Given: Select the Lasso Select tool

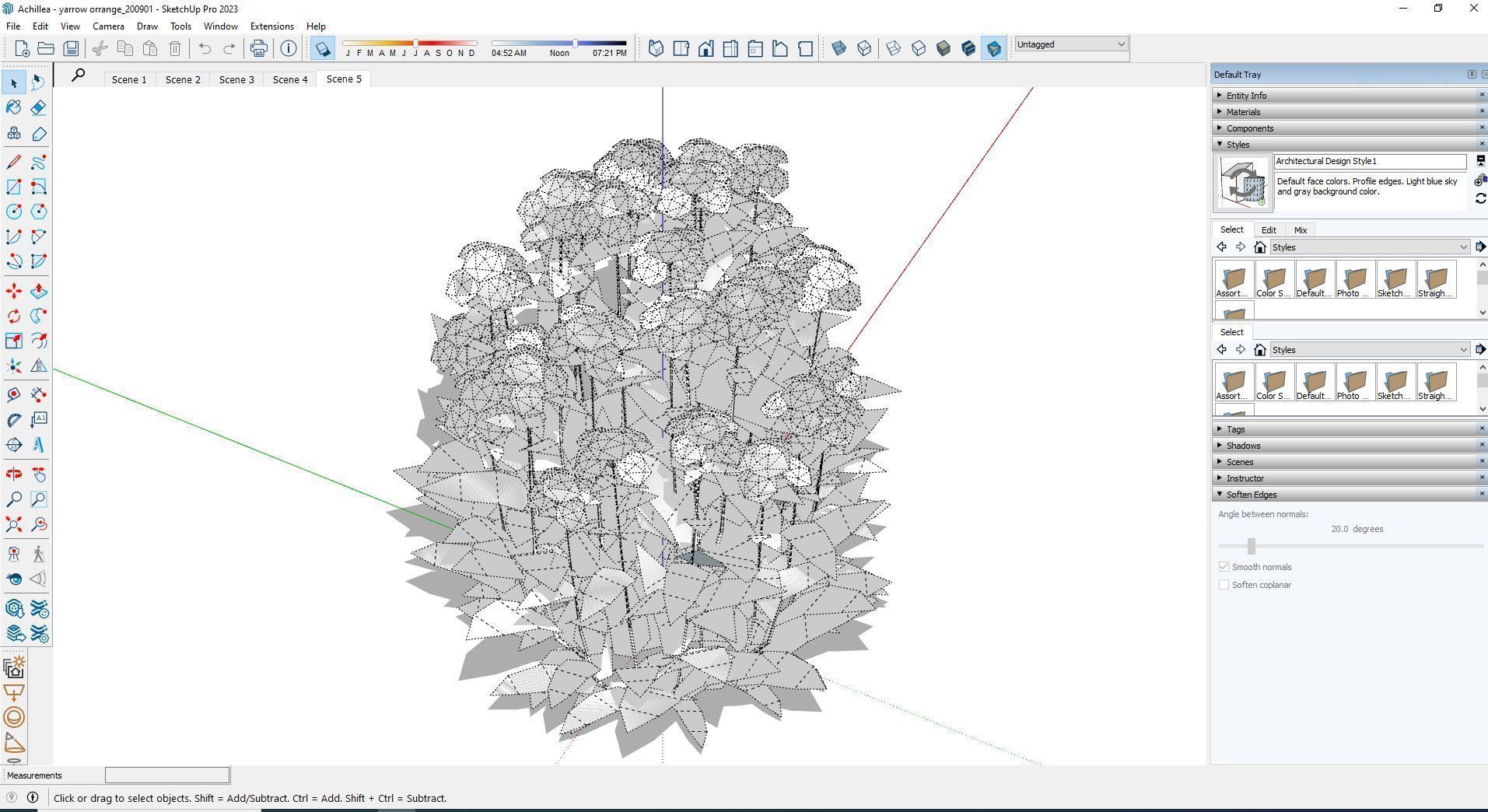Looking at the screenshot, I should coord(39,82).
